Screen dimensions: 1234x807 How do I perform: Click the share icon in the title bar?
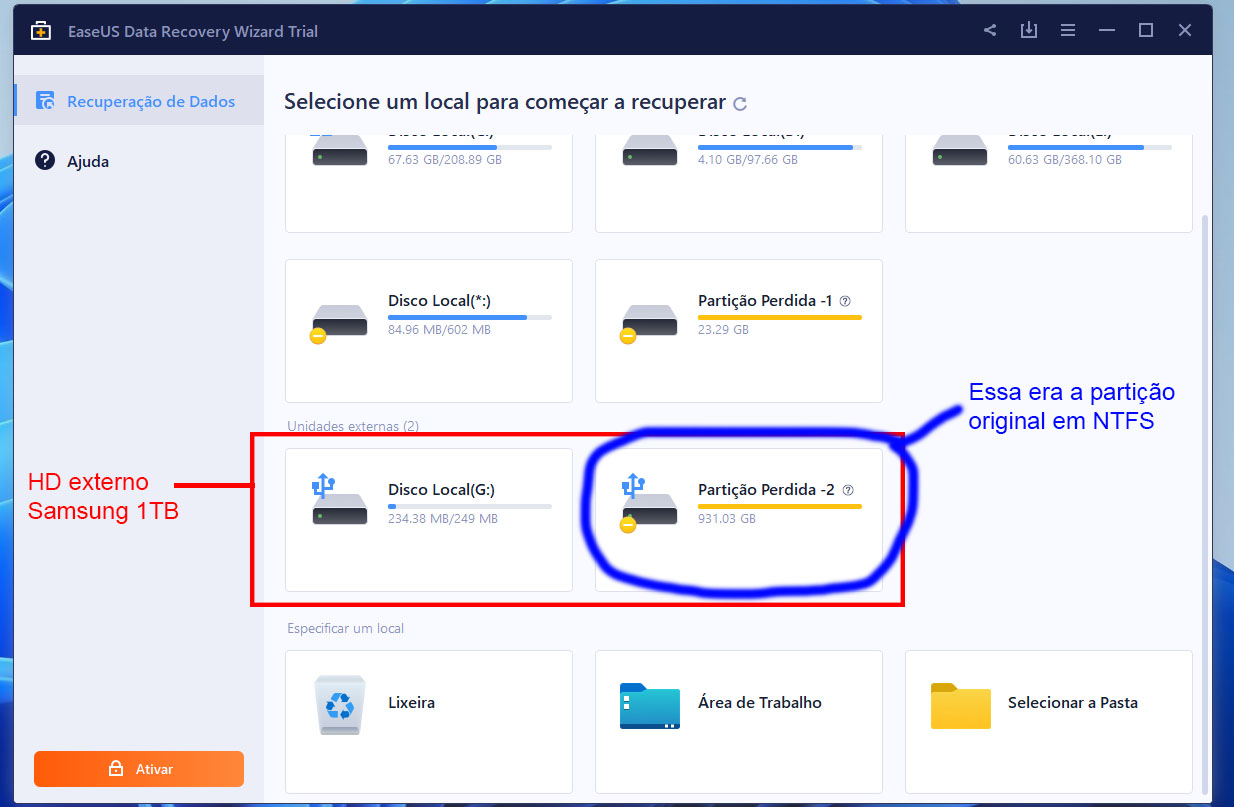tap(990, 30)
